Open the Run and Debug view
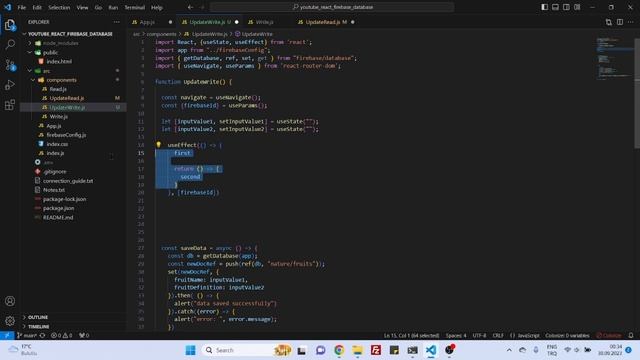This screenshot has height=360, width=640. (x=10, y=84)
